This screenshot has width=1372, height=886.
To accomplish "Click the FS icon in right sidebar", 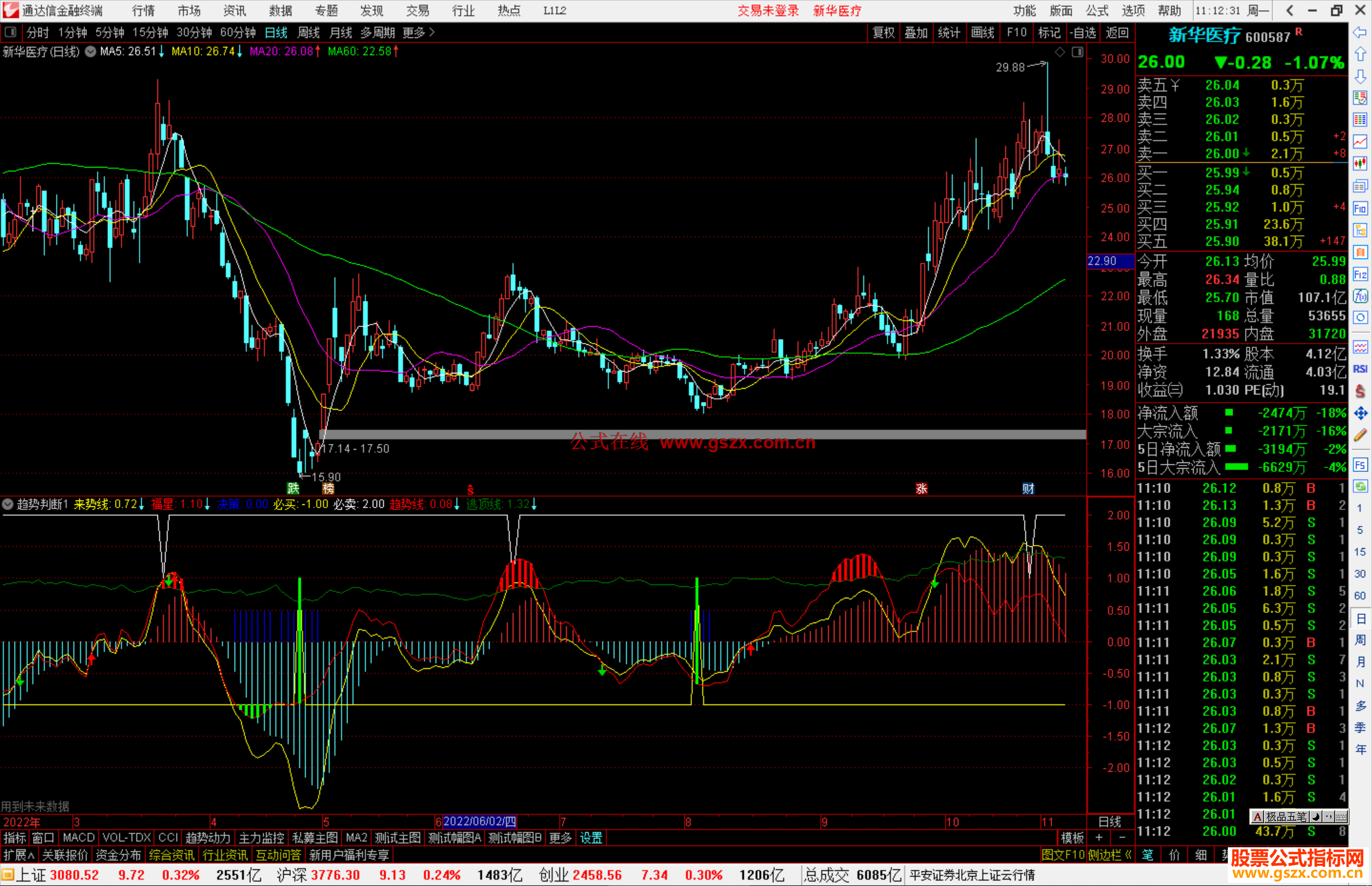I will 1360,465.
